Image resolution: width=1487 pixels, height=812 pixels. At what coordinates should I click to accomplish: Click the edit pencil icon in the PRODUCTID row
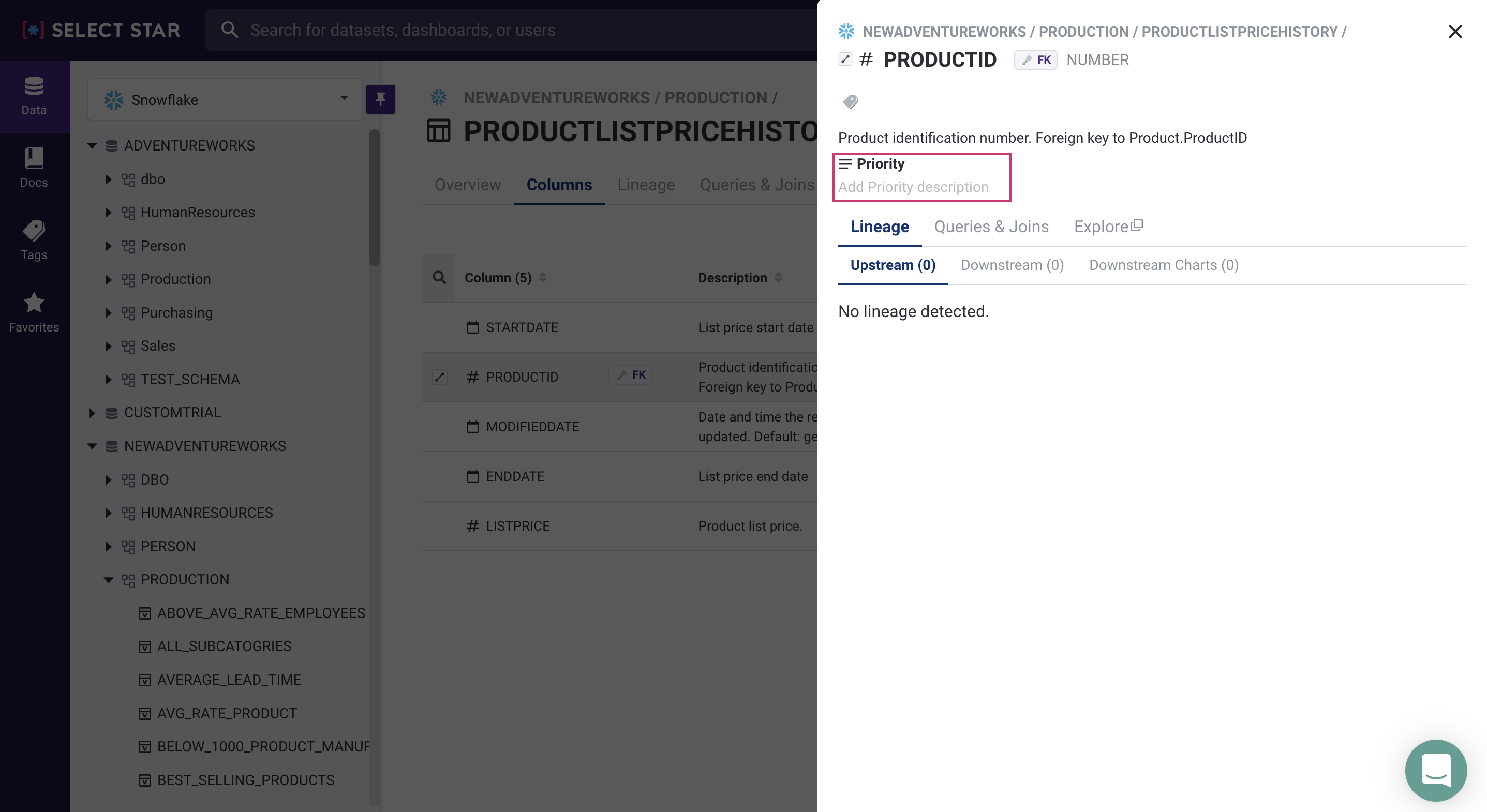coord(440,377)
